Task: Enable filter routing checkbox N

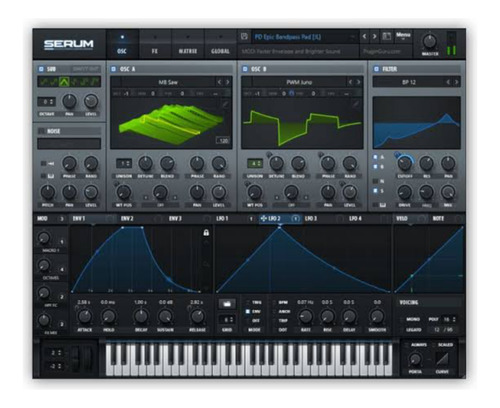Action: click(375, 181)
